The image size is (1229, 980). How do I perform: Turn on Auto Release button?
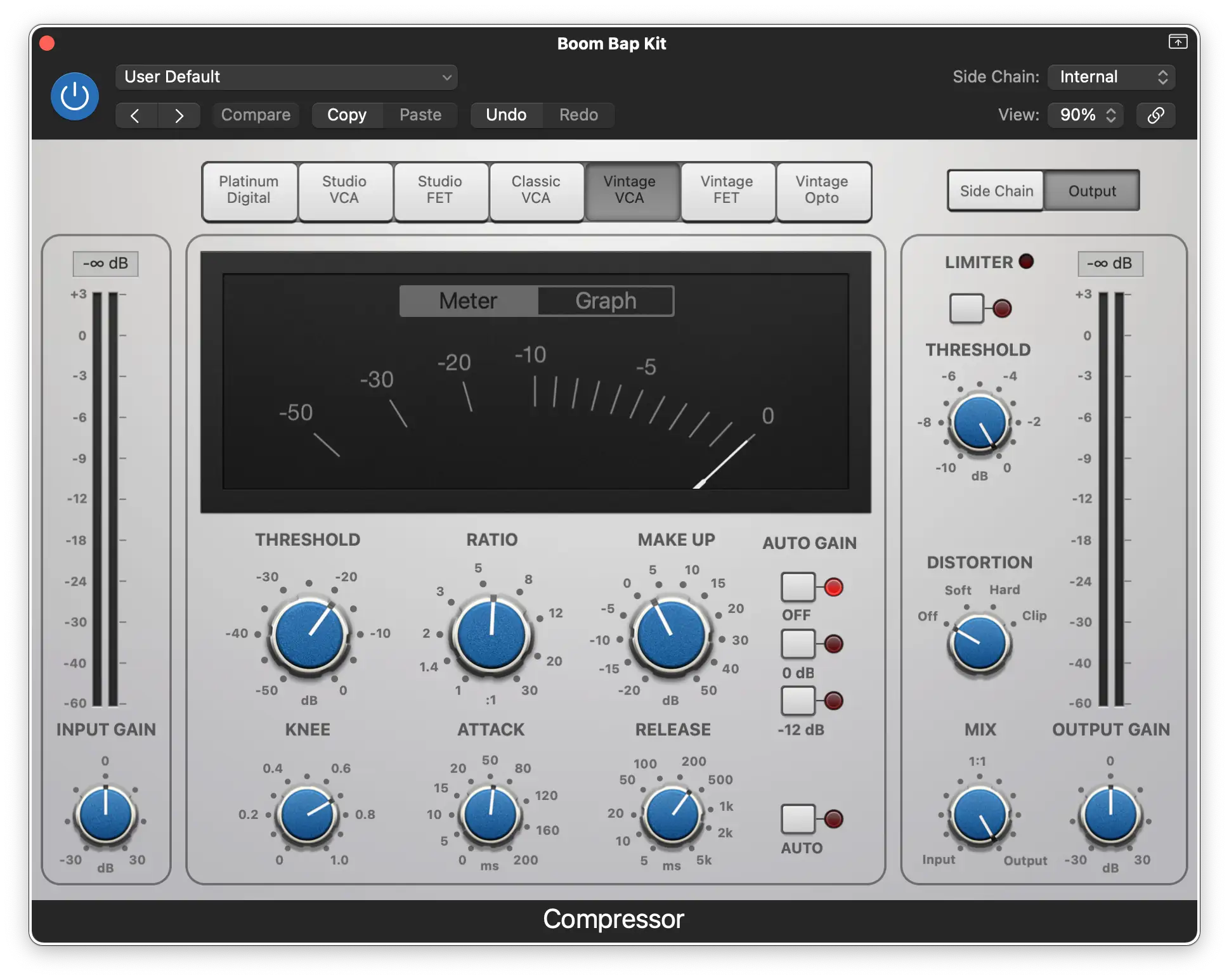coord(798,818)
